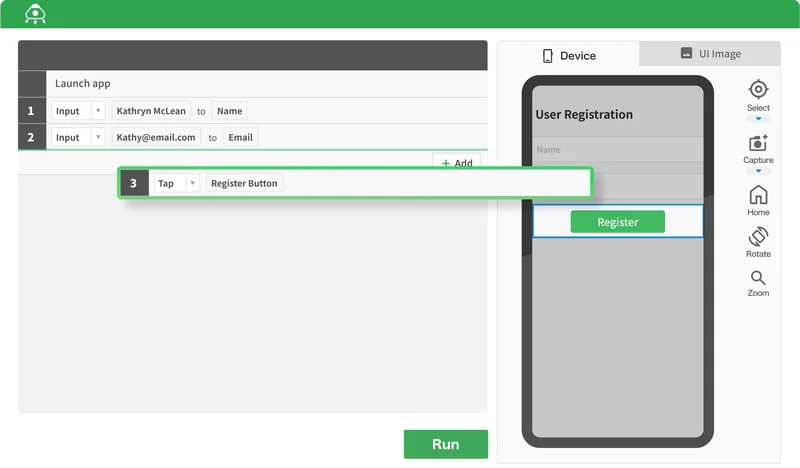800x468 pixels.
Task: Switch to the Device tab
Action: tap(568, 56)
